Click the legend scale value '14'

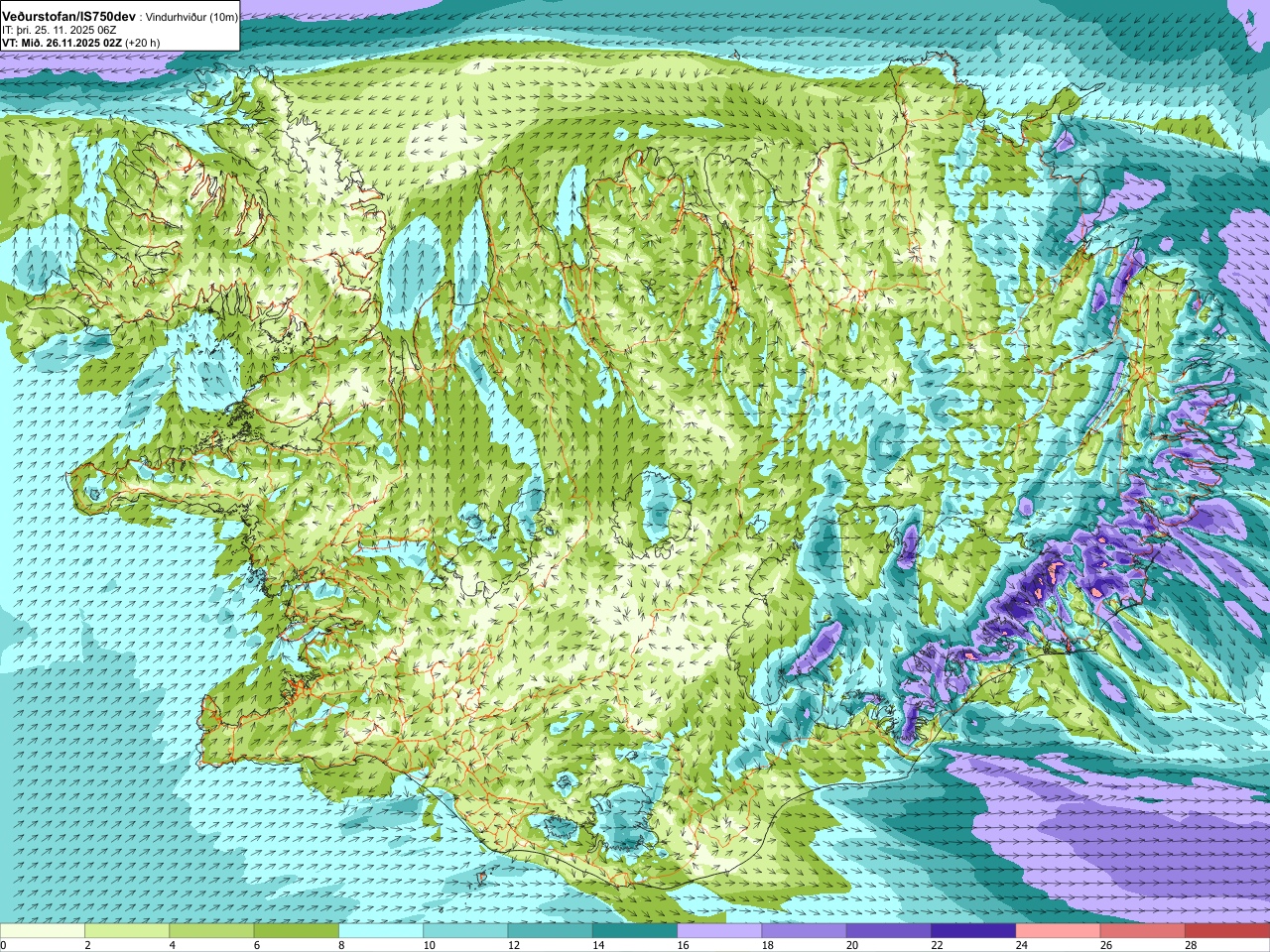(599, 945)
